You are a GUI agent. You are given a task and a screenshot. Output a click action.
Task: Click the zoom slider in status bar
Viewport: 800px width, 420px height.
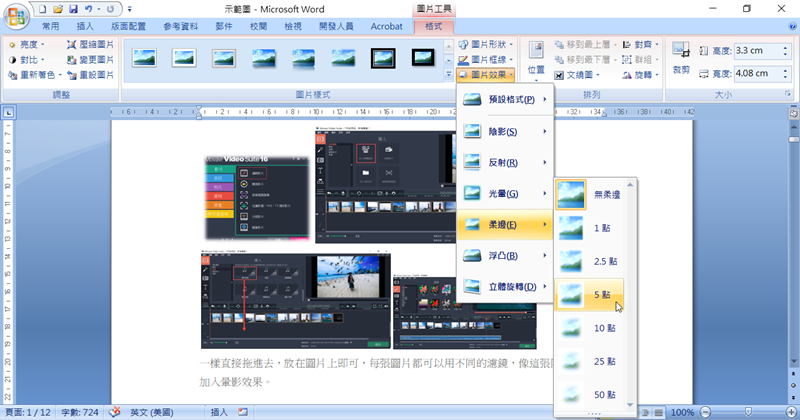tap(750, 412)
